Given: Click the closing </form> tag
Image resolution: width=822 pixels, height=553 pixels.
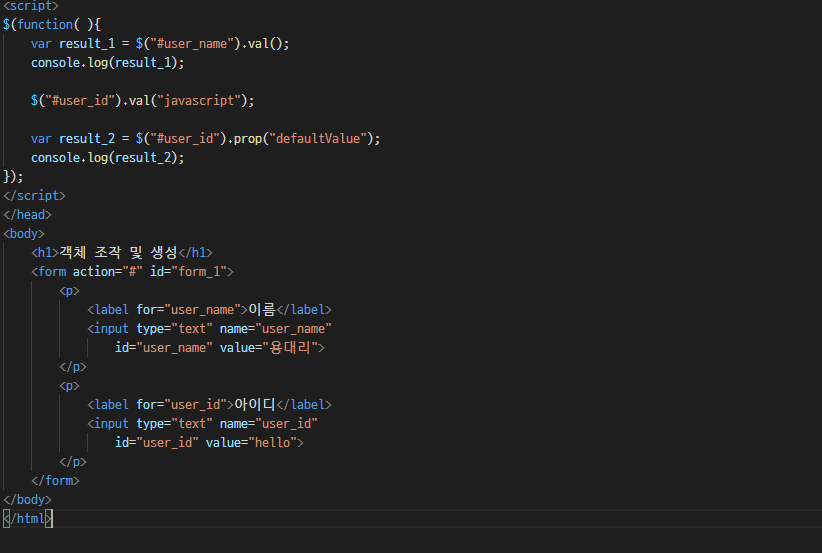Looking at the screenshot, I should click(x=56, y=481).
